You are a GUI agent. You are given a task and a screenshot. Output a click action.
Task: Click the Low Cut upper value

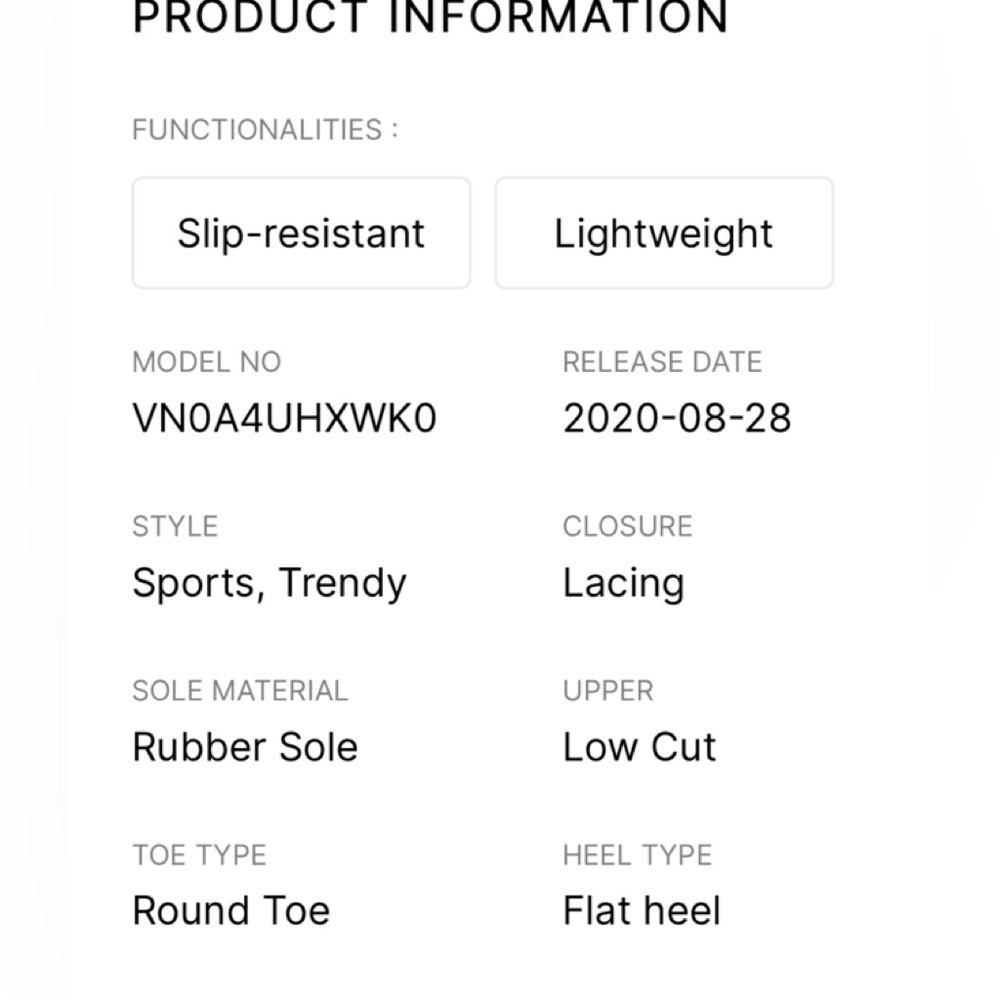pyautogui.click(x=640, y=747)
